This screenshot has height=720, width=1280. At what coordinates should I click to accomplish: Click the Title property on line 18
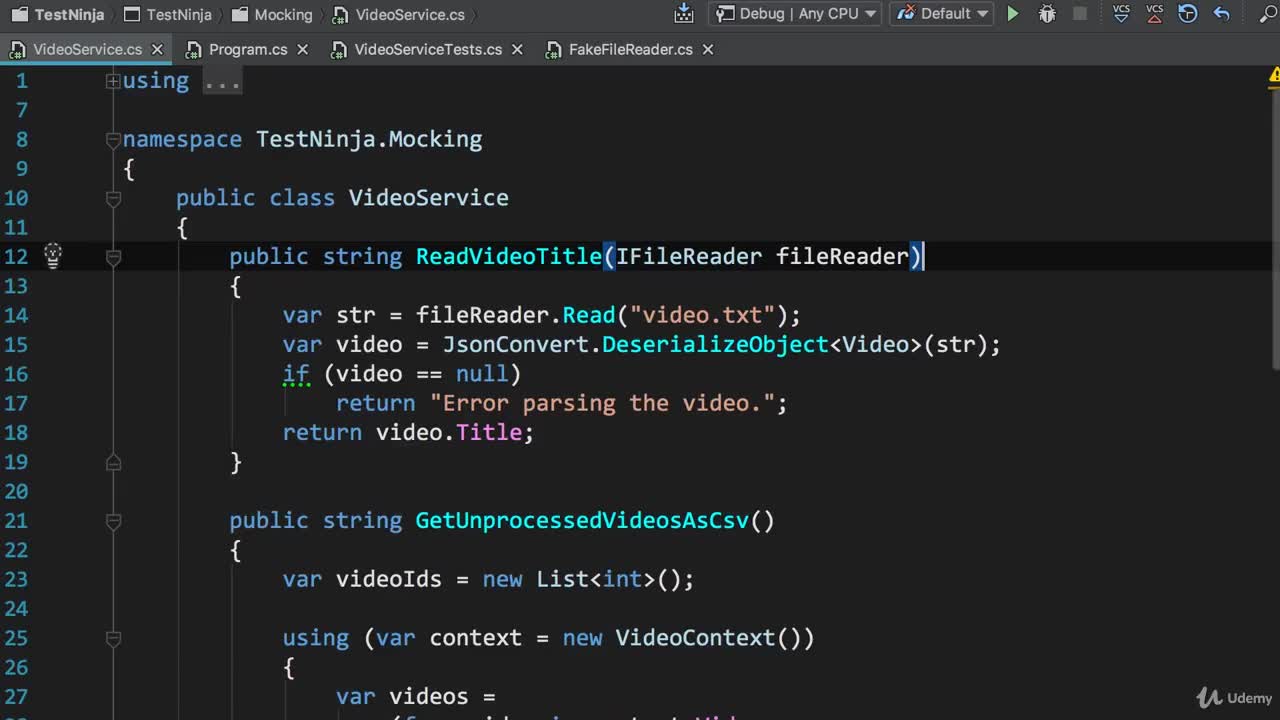point(489,432)
